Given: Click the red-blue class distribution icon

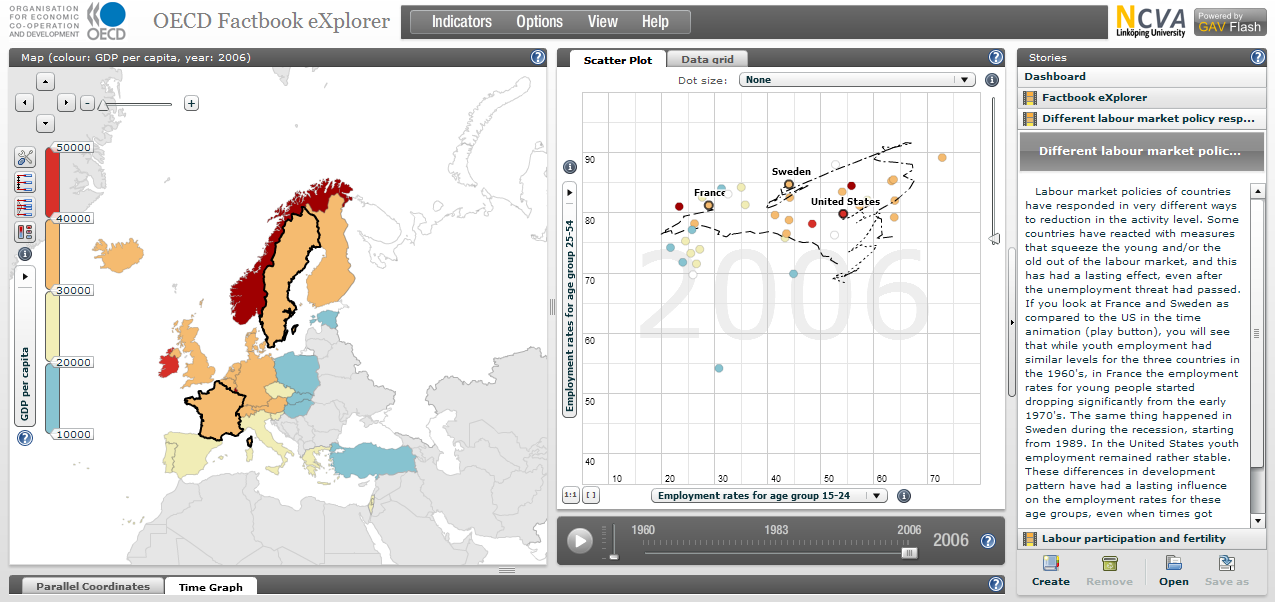Looking at the screenshot, I should (25, 207).
